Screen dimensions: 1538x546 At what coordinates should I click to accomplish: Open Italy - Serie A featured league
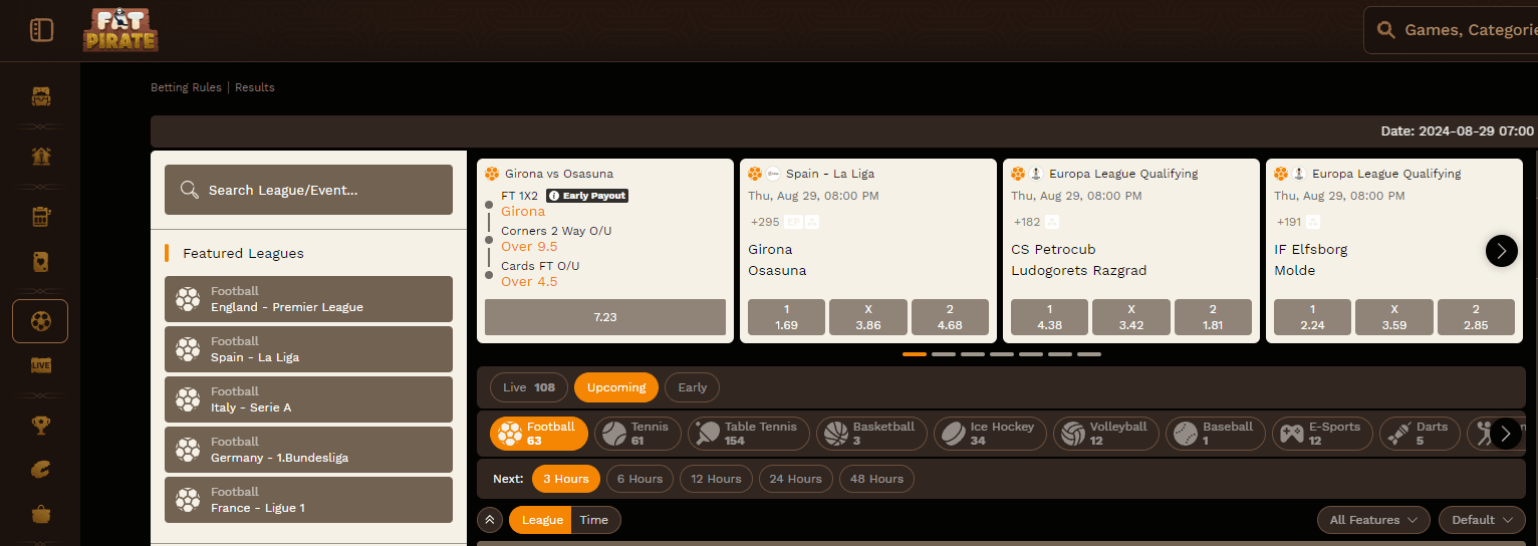pos(309,399)
